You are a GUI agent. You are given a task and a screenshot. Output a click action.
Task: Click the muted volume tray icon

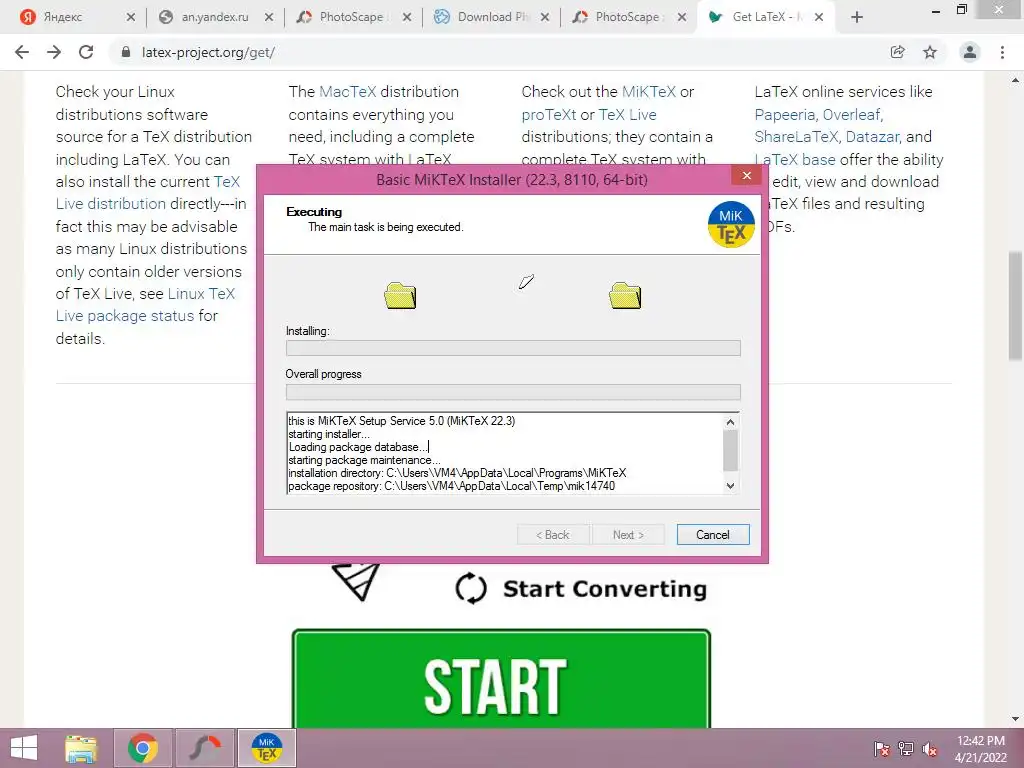929,749
